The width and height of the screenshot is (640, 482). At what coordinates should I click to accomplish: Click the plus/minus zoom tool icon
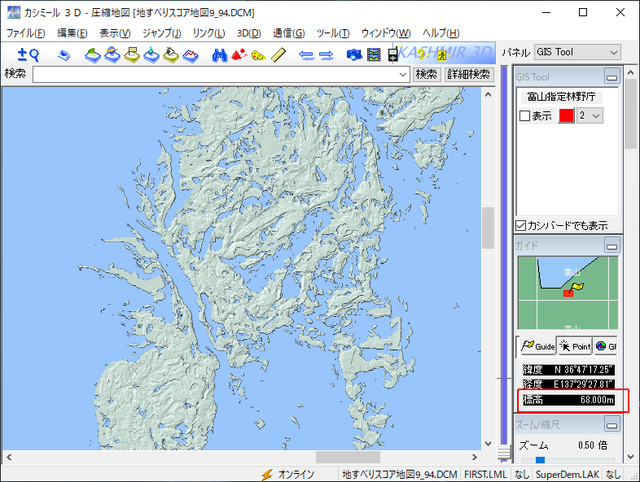(x=22, y=54)
